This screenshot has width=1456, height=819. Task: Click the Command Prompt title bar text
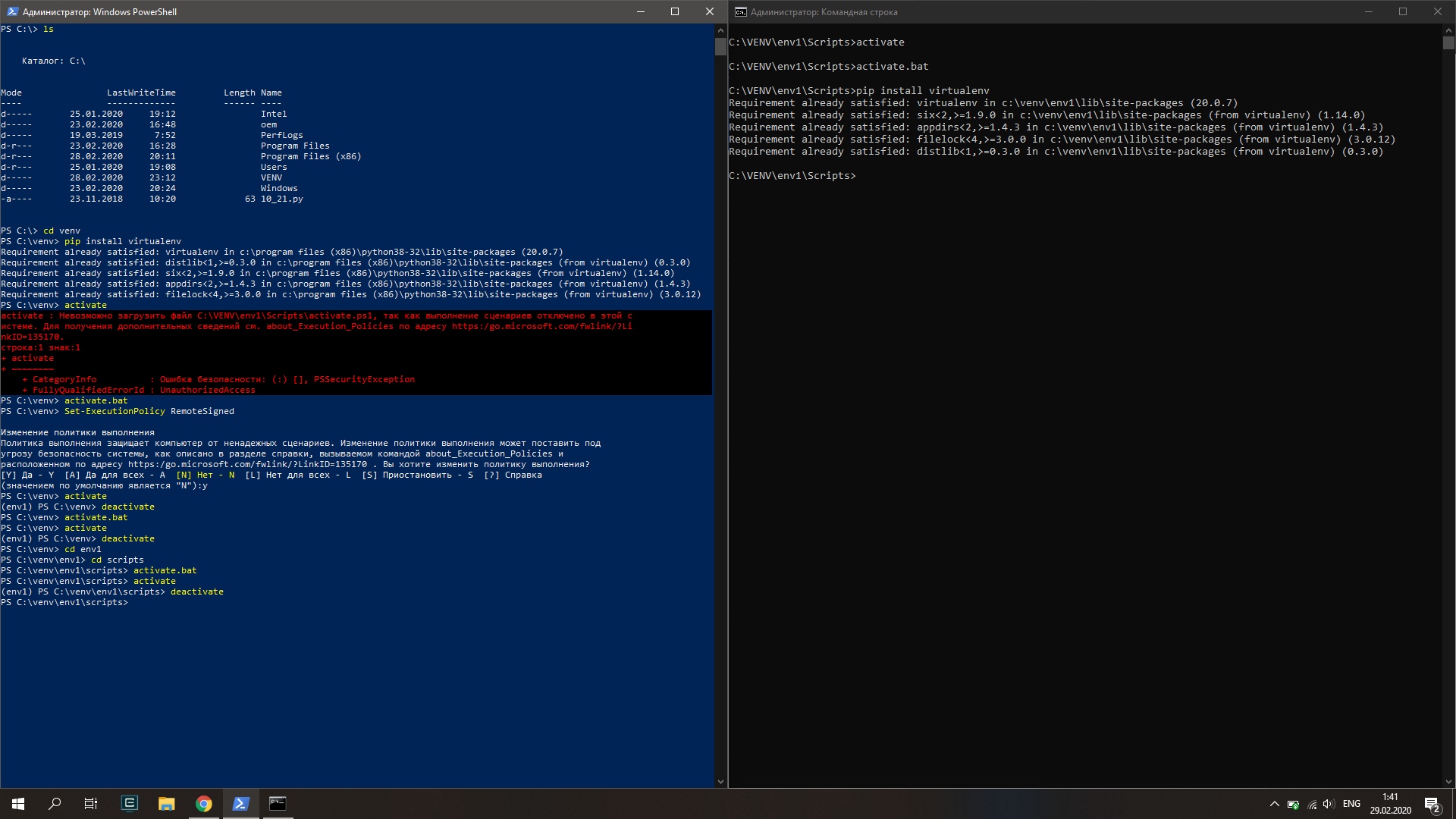(x=824, y=12)
